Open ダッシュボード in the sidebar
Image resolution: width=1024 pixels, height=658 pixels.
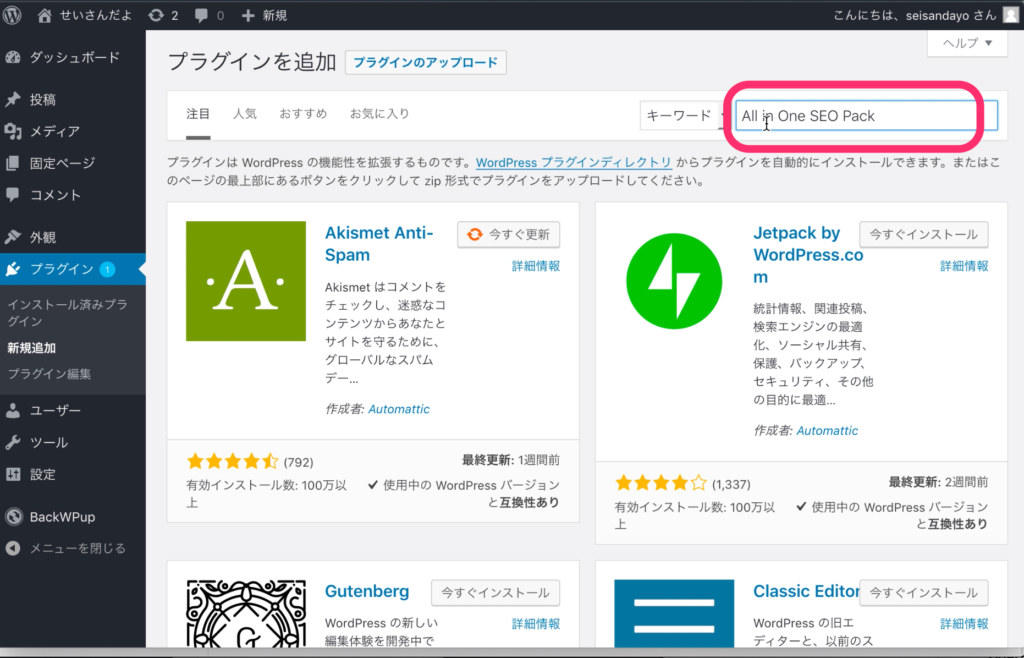[x=74, y=57]
